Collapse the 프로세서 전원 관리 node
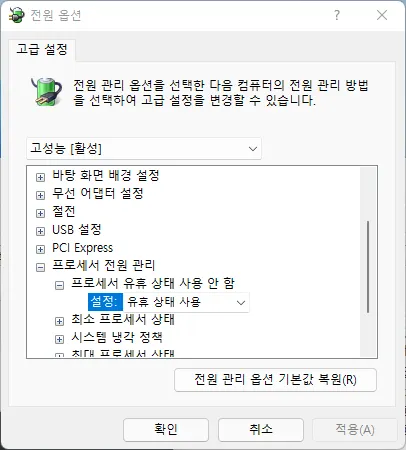Viewport: 406px width, 450px height. 40,267
